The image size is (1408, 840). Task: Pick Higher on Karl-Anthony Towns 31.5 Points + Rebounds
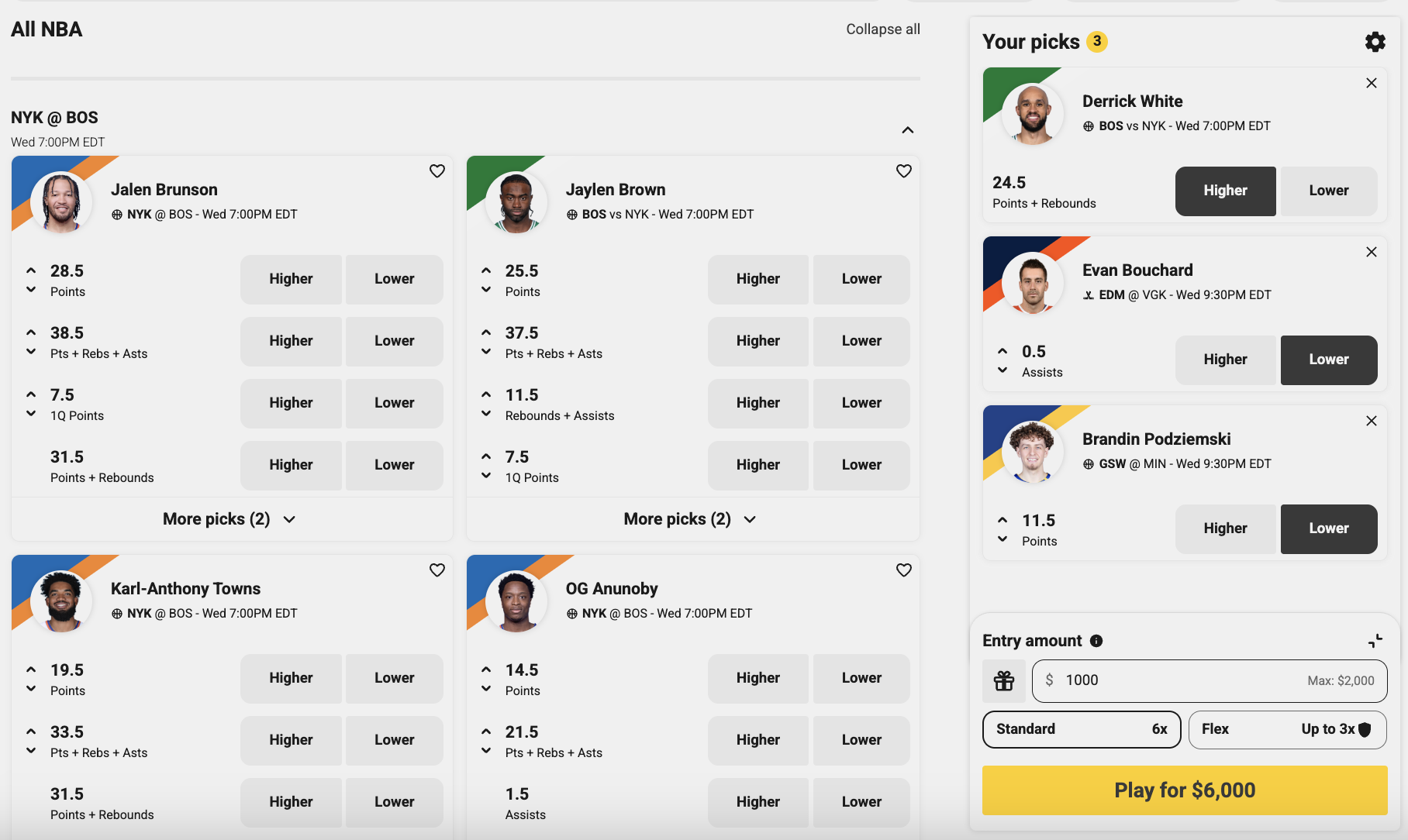point(291,802)
